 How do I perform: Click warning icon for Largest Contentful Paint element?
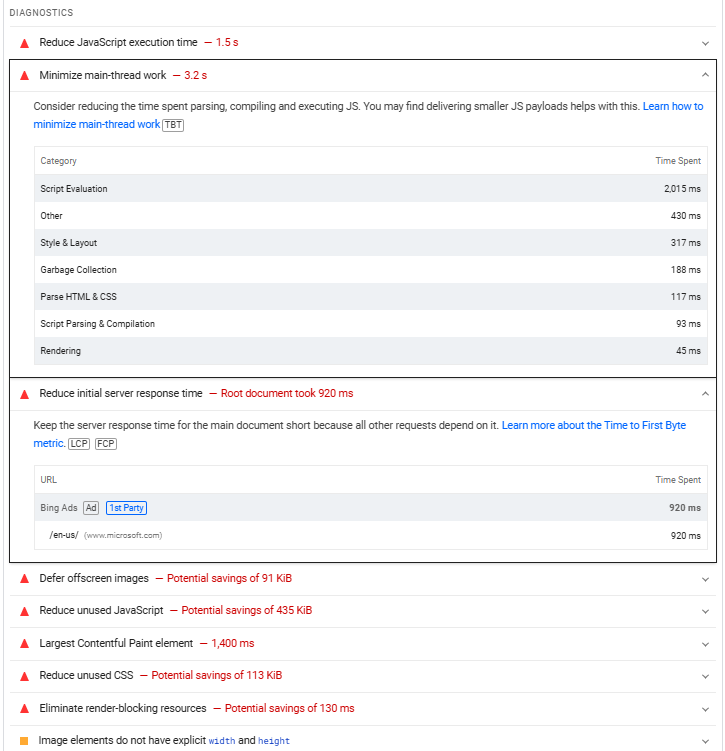(x=24, y=644)
